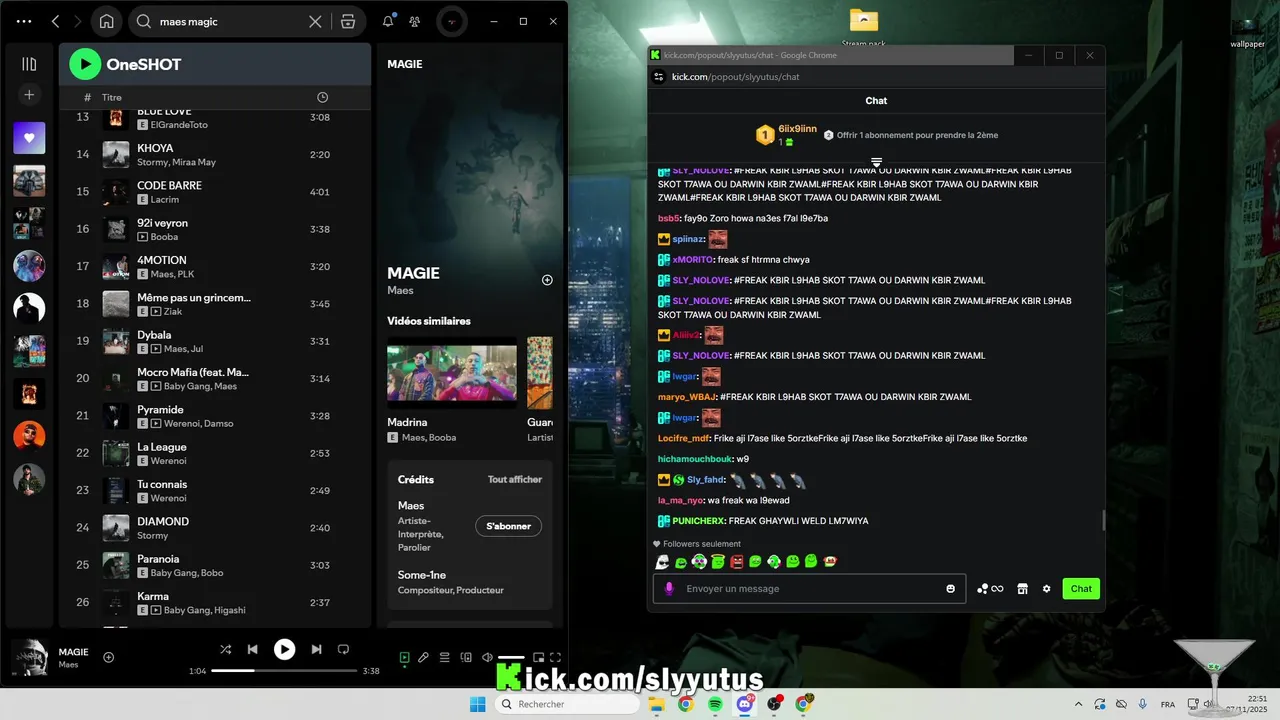Open Stream pack folder on desktop

(x=863, y=26)
